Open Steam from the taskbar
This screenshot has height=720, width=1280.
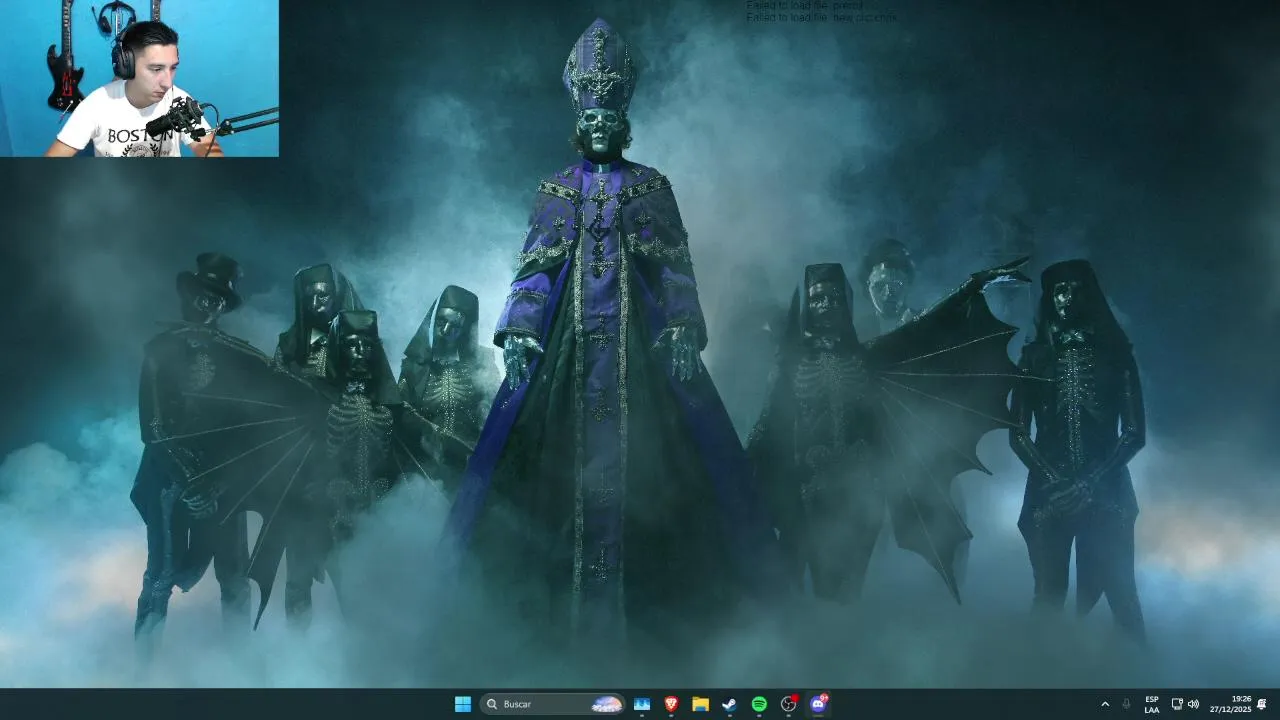[730, 704]
